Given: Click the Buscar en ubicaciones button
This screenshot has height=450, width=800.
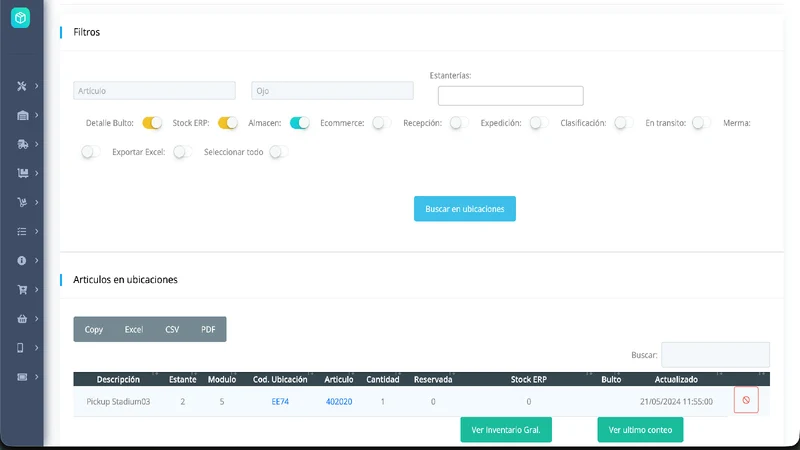Looking at the screenshot, I should coord(465,209).
